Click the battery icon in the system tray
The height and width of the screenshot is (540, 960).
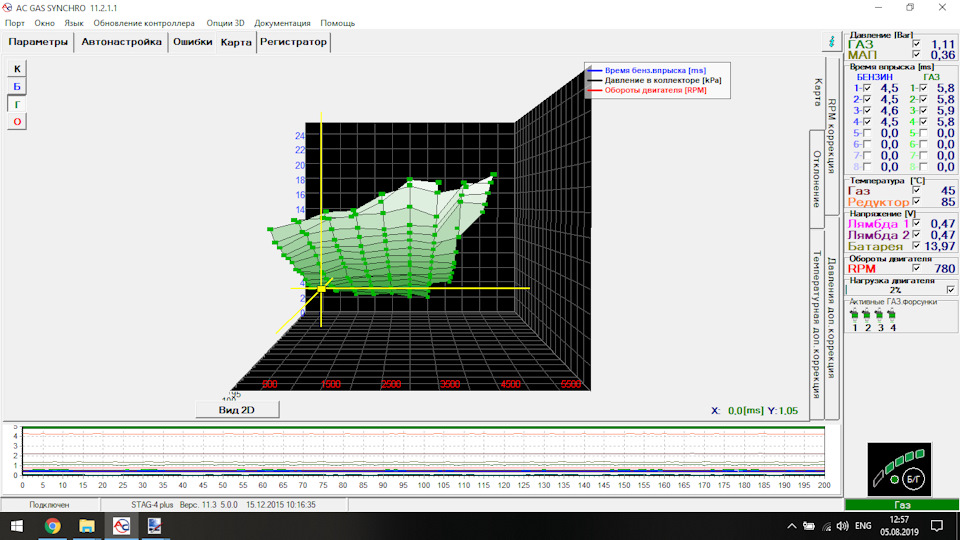pyautogui.click(x=809, y=526)
